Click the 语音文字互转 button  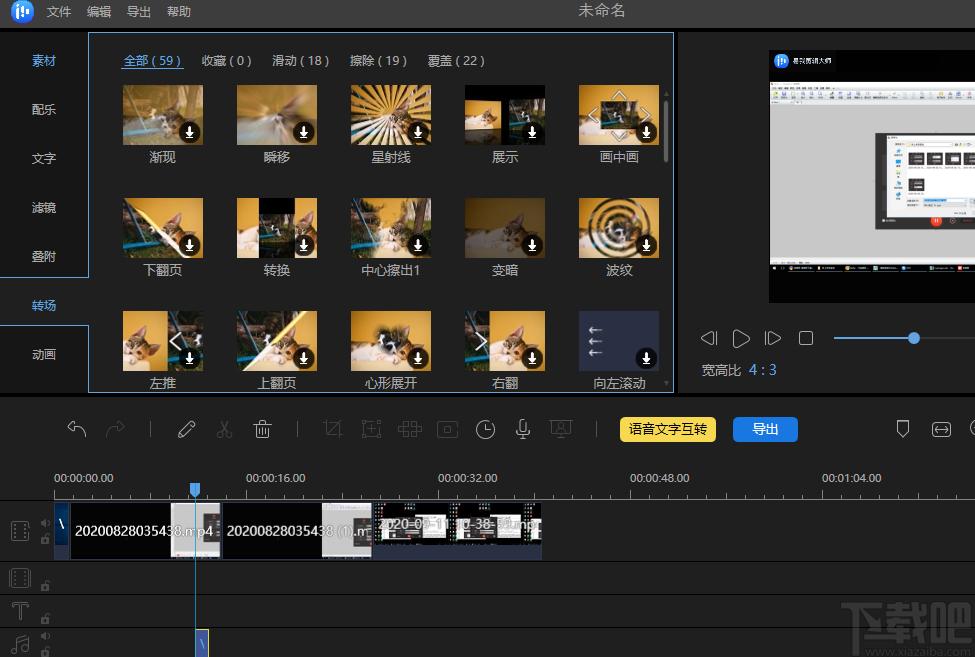tap(668, 429)
